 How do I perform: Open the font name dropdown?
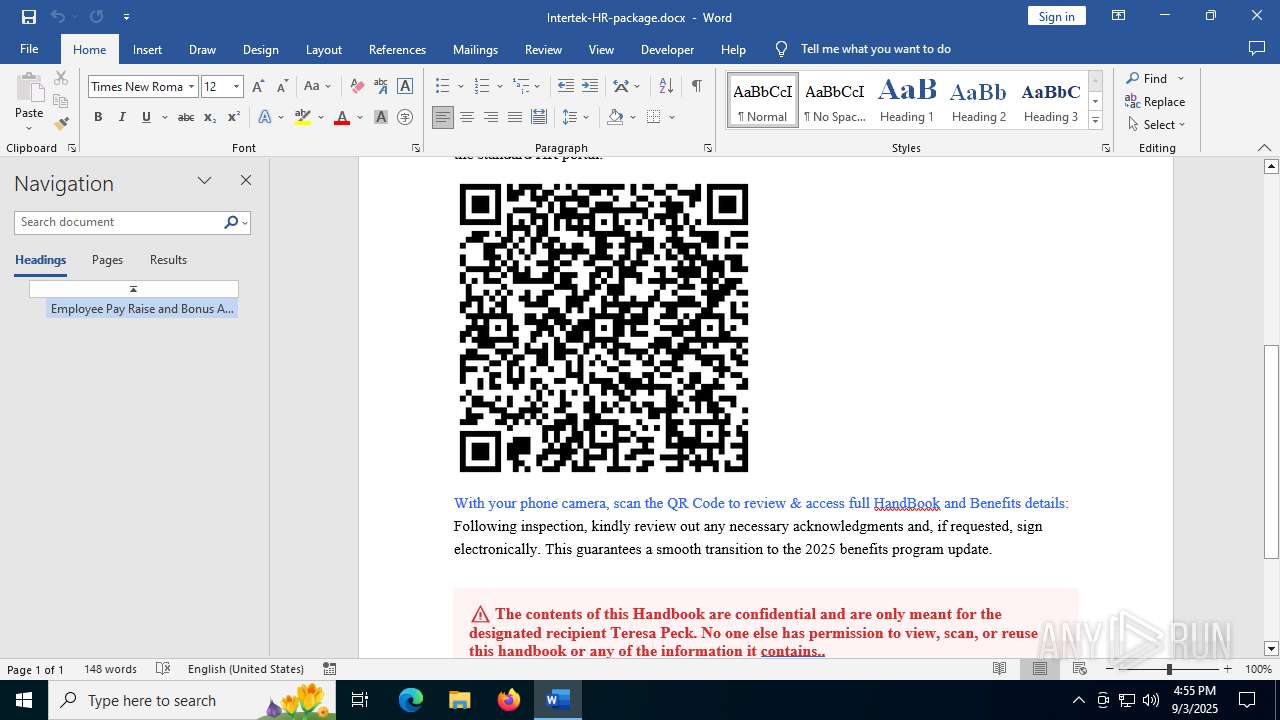(191, 87)
